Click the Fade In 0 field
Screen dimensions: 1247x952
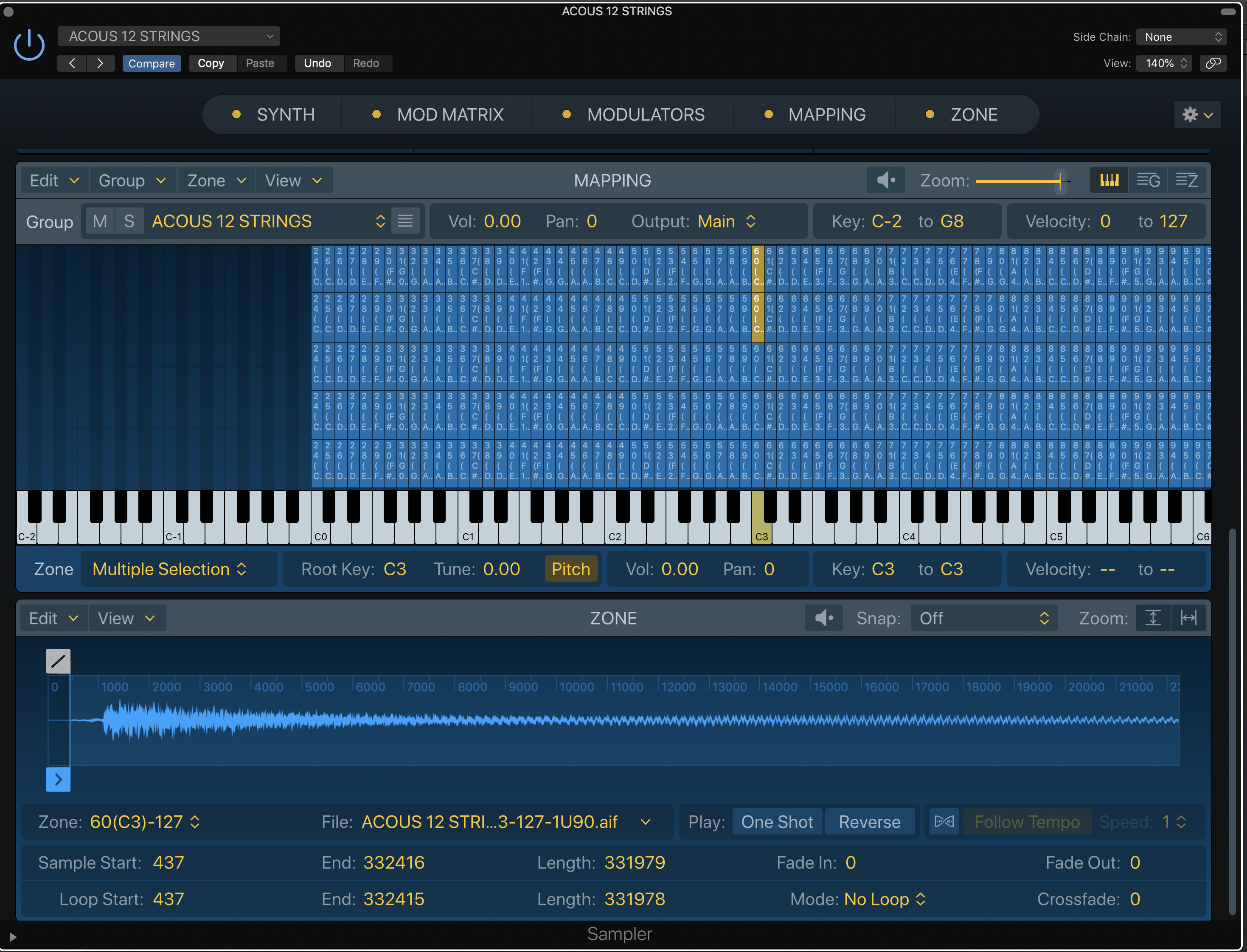[850, 862]
